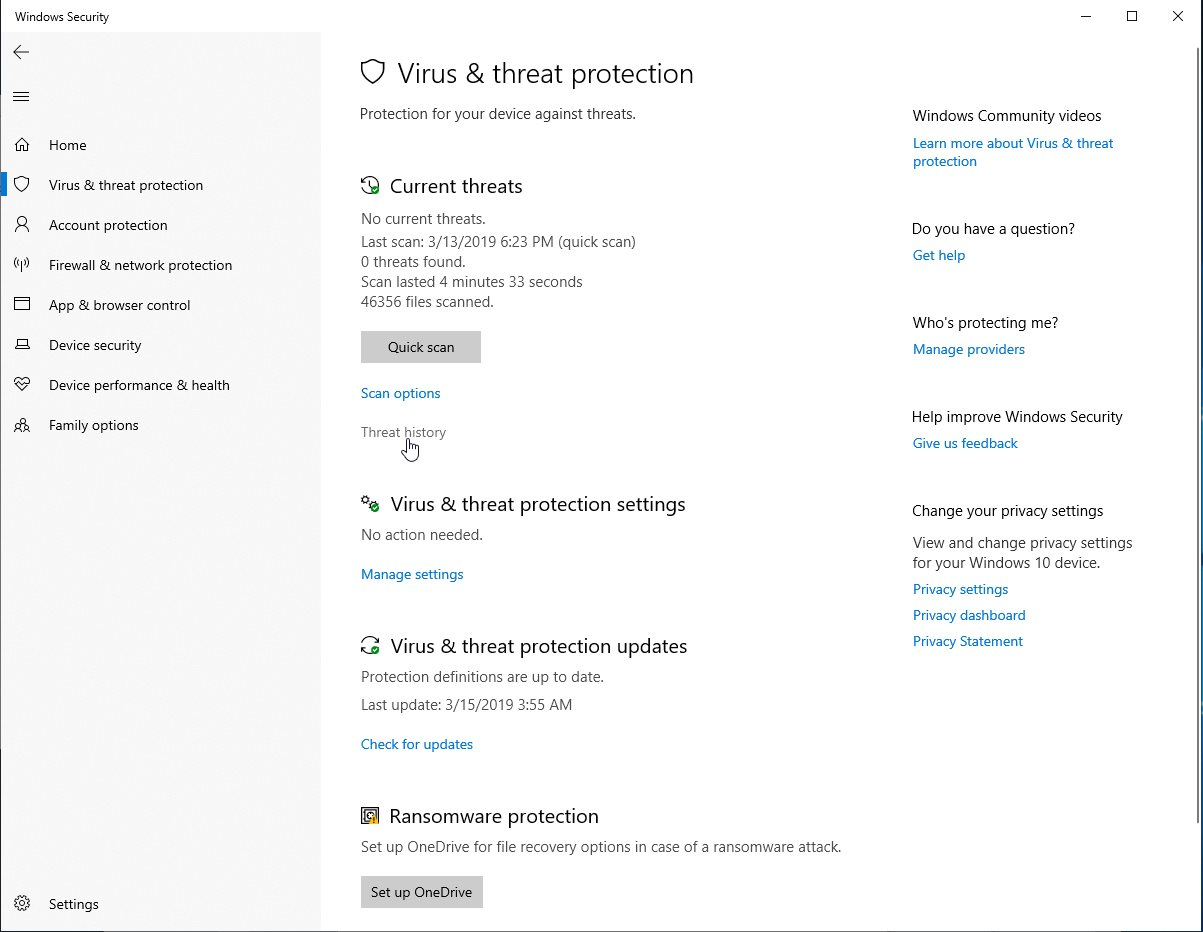Screen dimensions: 1203x932
Task: Click 'Scan lasted 4 minutes 33 seconds' text
Action: (x=472, y=282)
